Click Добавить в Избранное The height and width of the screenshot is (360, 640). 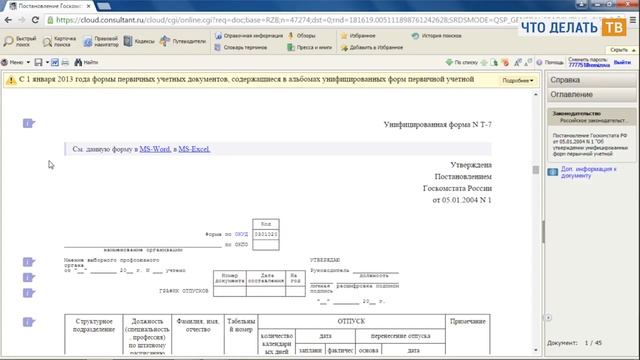point(372,47)
